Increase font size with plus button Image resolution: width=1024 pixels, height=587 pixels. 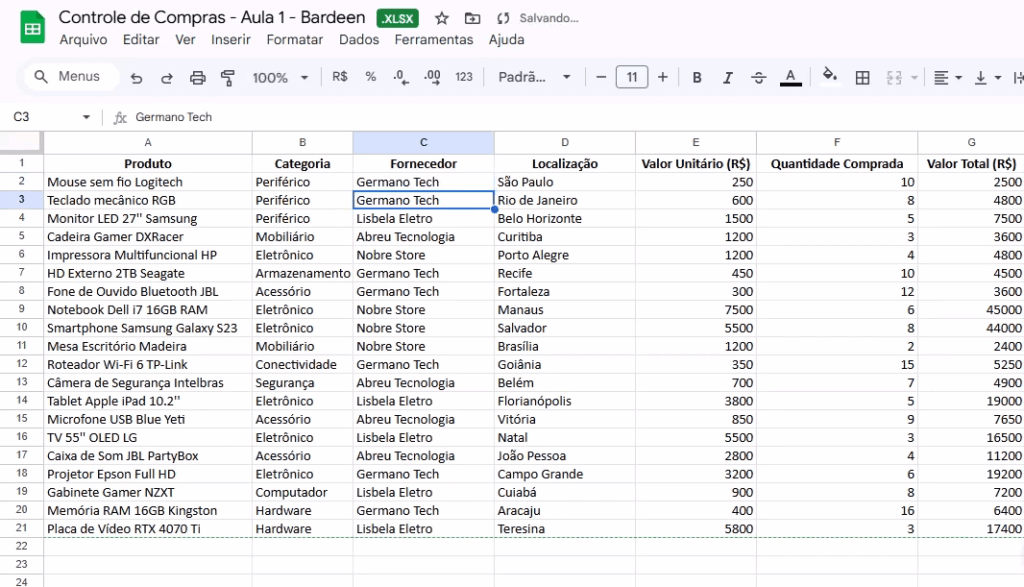tap(662, 77)
